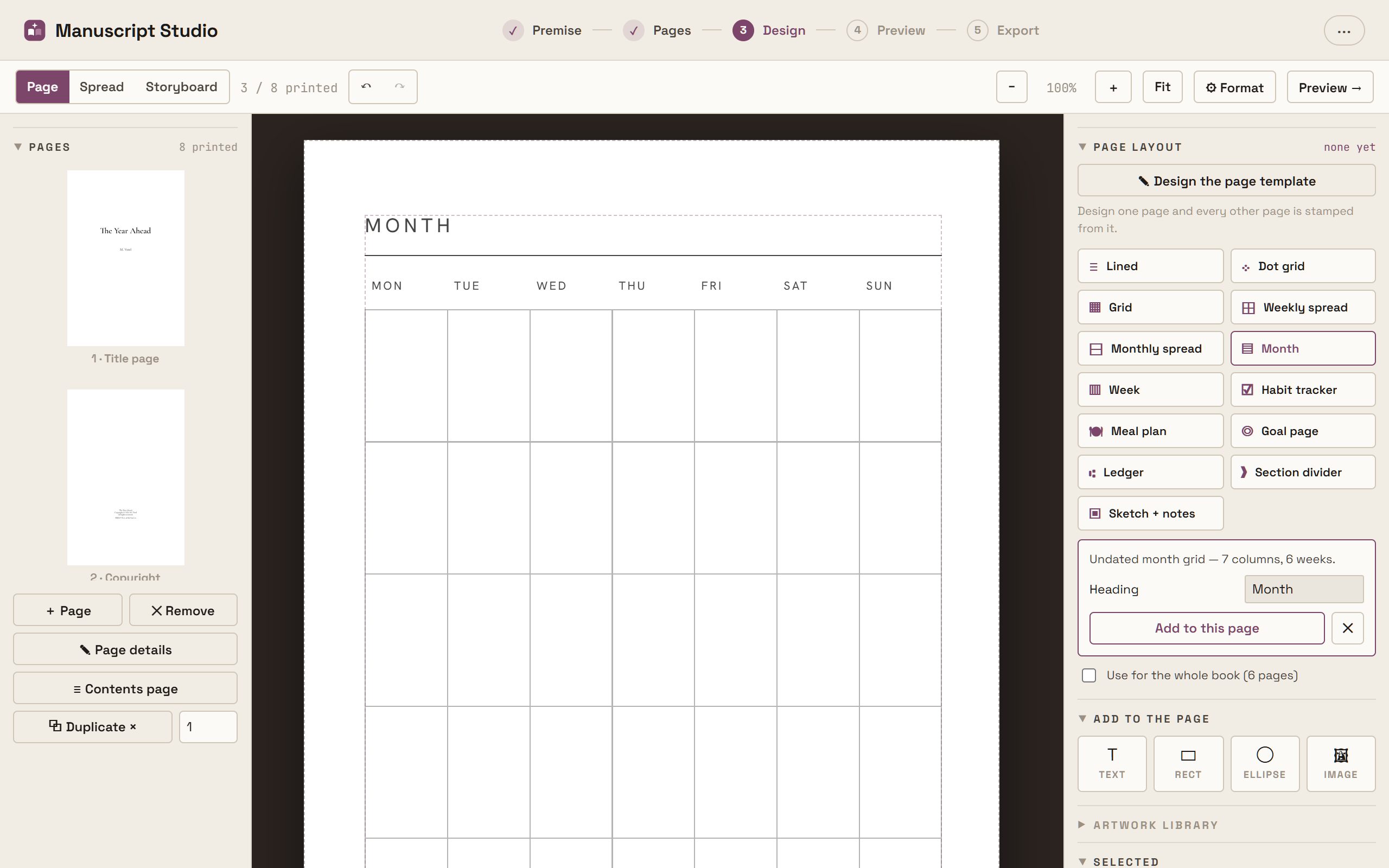Image resolution: width=1389 pixels, height=868 pixels.
Task: Click the Duplicate × button
Action: (92, 727)
